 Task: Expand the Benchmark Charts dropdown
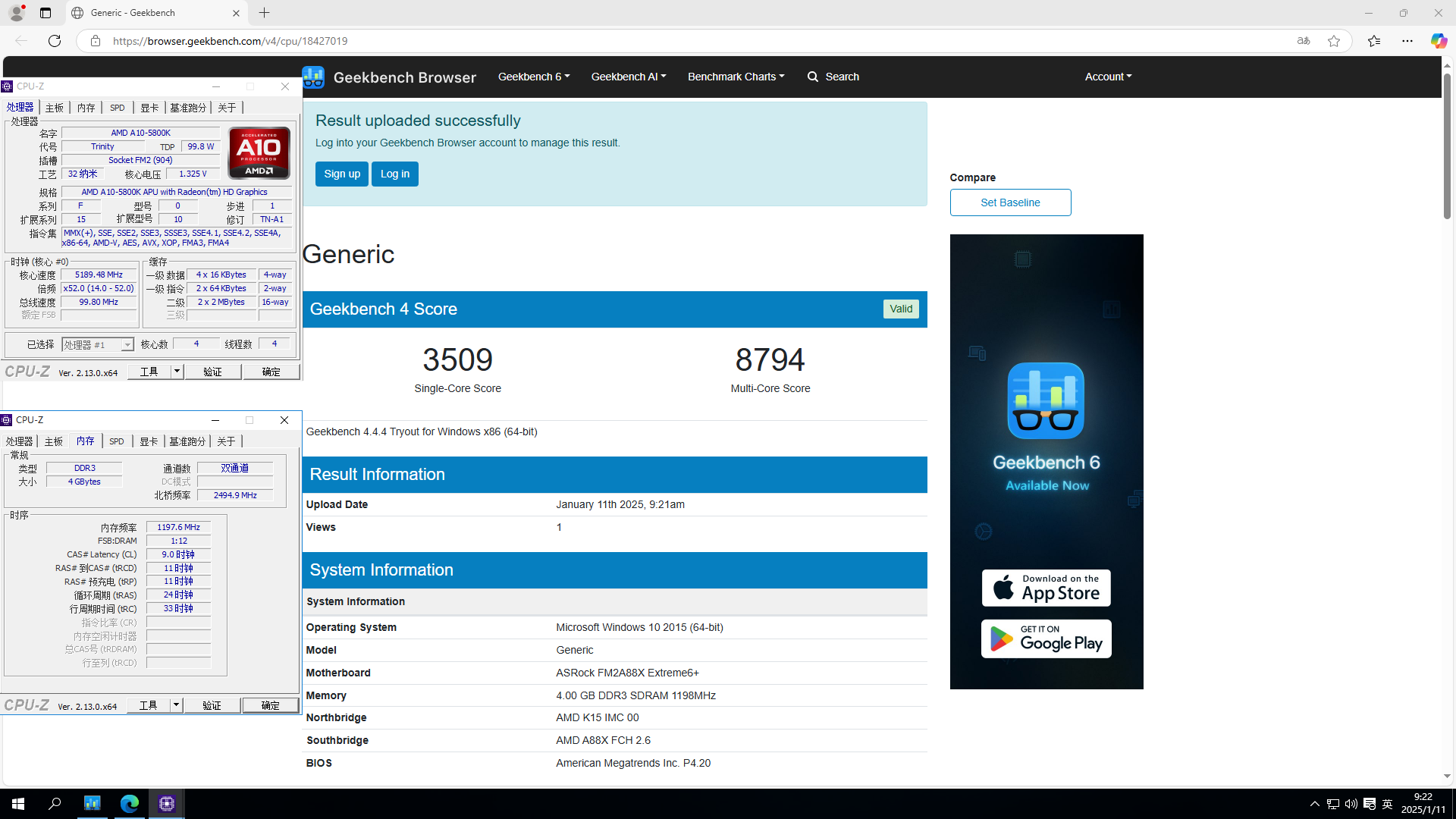736,77
